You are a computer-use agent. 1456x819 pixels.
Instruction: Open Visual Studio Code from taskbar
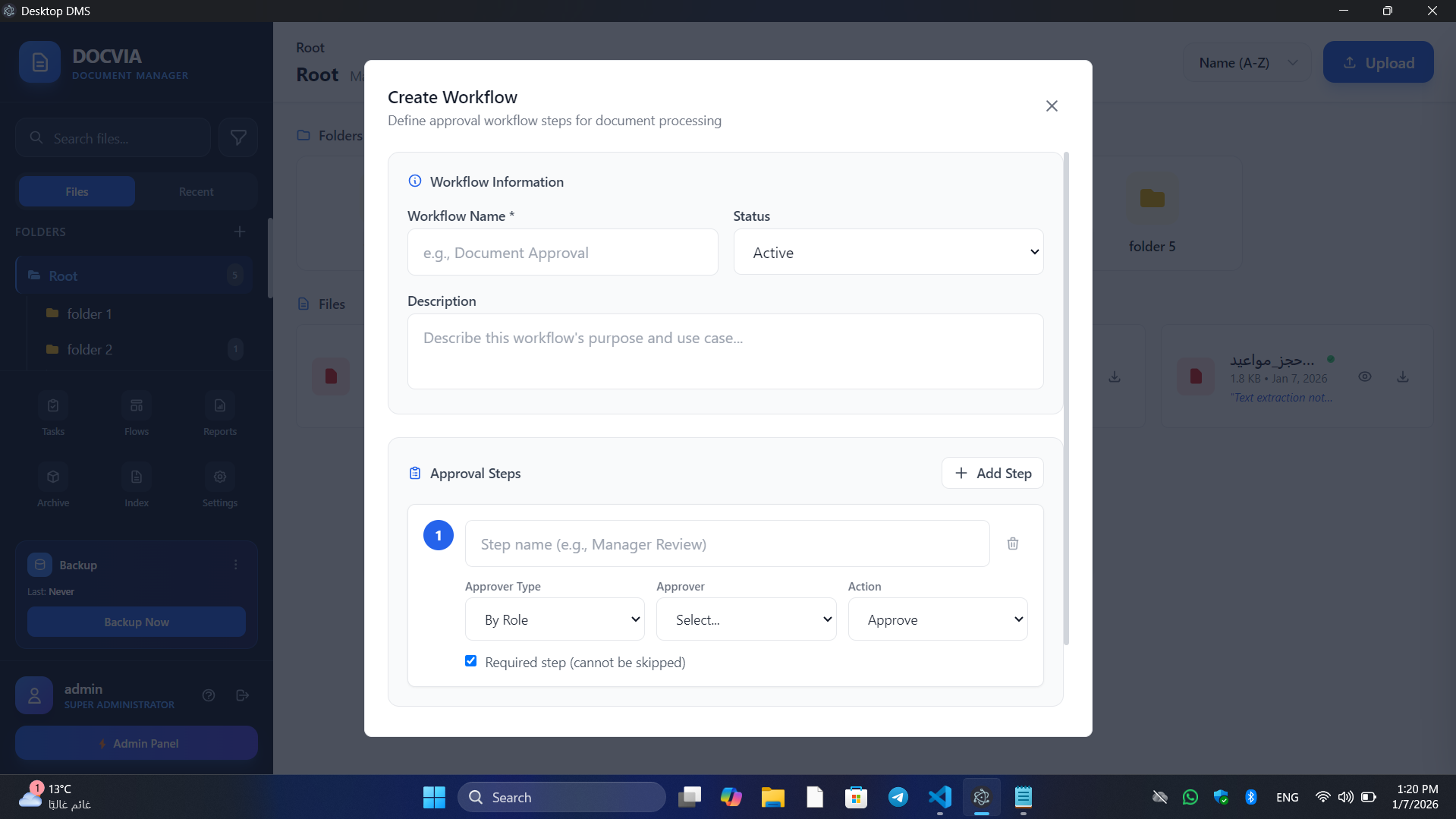[x=940, y=798]
